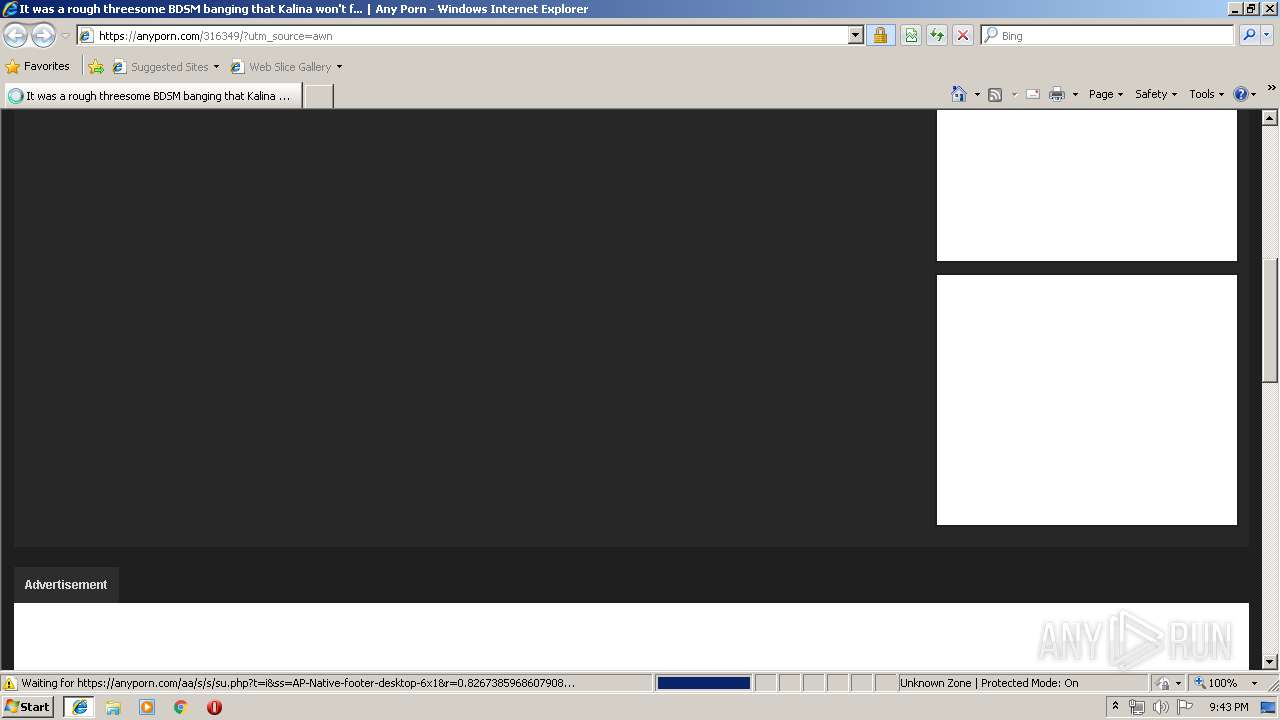The image size is (1280, 720).
Task: Click the Unknown Zone Protected Mode status text
Action: coord(989,683)
